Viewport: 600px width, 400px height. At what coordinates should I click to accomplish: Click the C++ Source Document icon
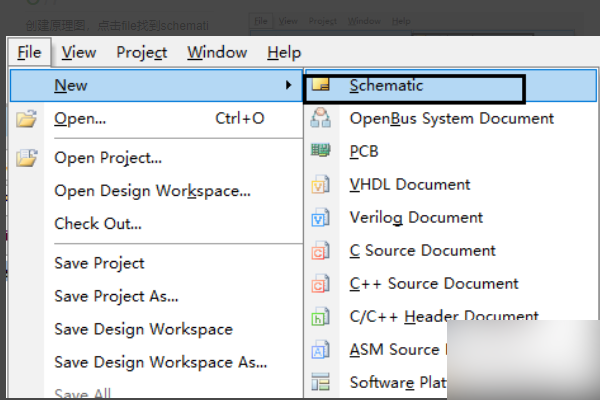point(321,284)
